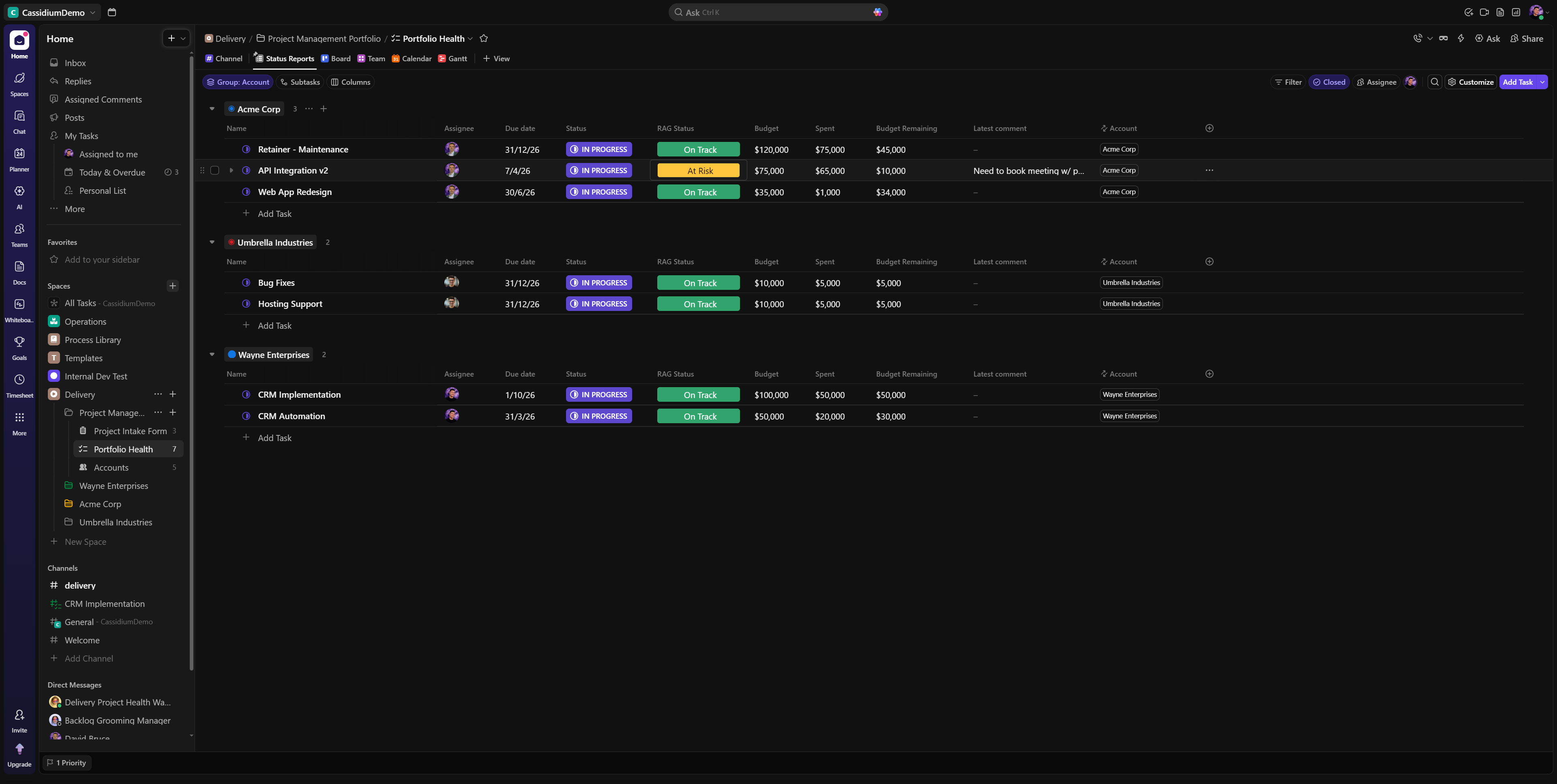Click On Track RAG status for Retainer - Maintenance
The width and height of the screenshot is (1557, 784).
[698, 149]
